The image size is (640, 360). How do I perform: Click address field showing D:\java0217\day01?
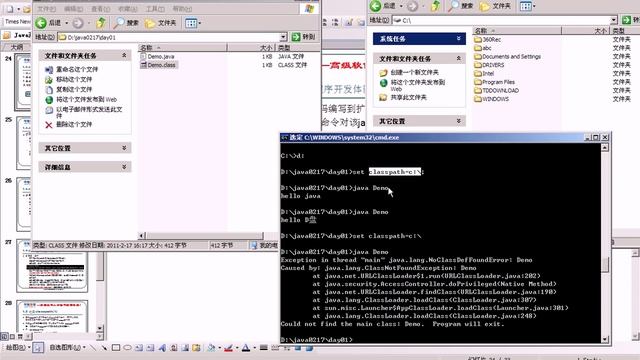click(x=169, y=37)
